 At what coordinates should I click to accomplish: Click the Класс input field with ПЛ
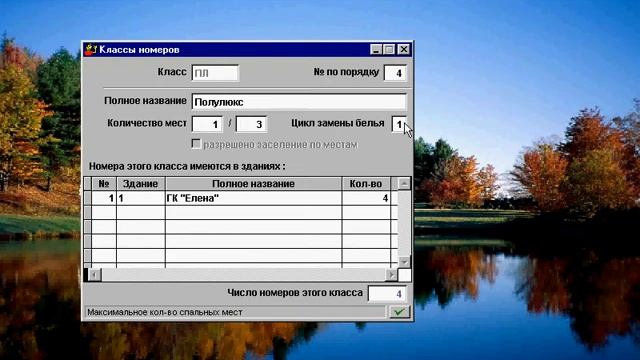[x=215, y=73]
